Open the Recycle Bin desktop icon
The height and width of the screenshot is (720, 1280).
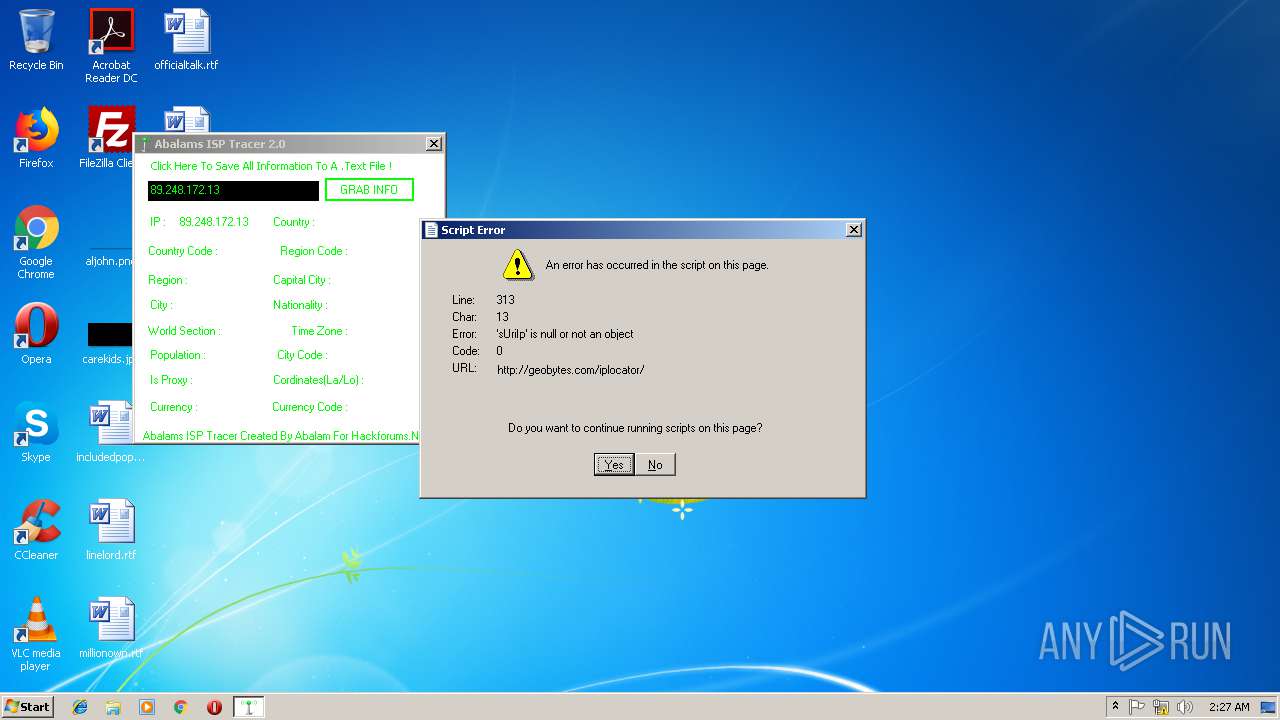(36, 40)
